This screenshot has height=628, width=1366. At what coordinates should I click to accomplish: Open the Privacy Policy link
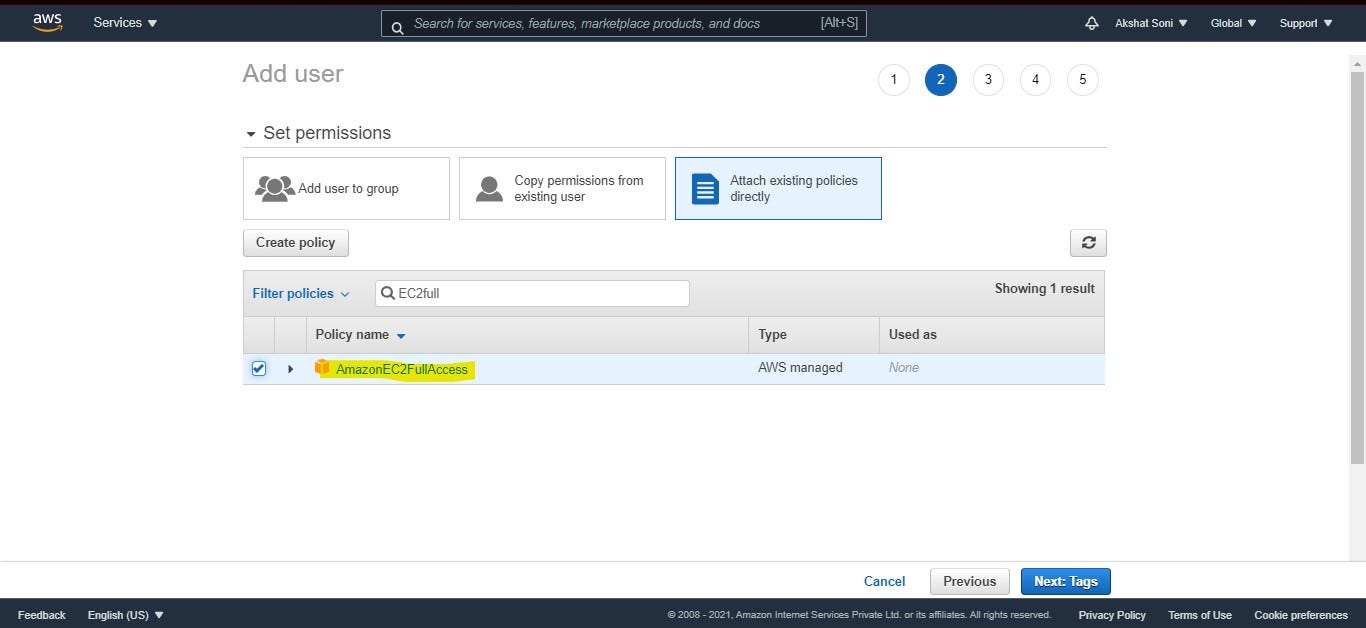coord(1112,615)
